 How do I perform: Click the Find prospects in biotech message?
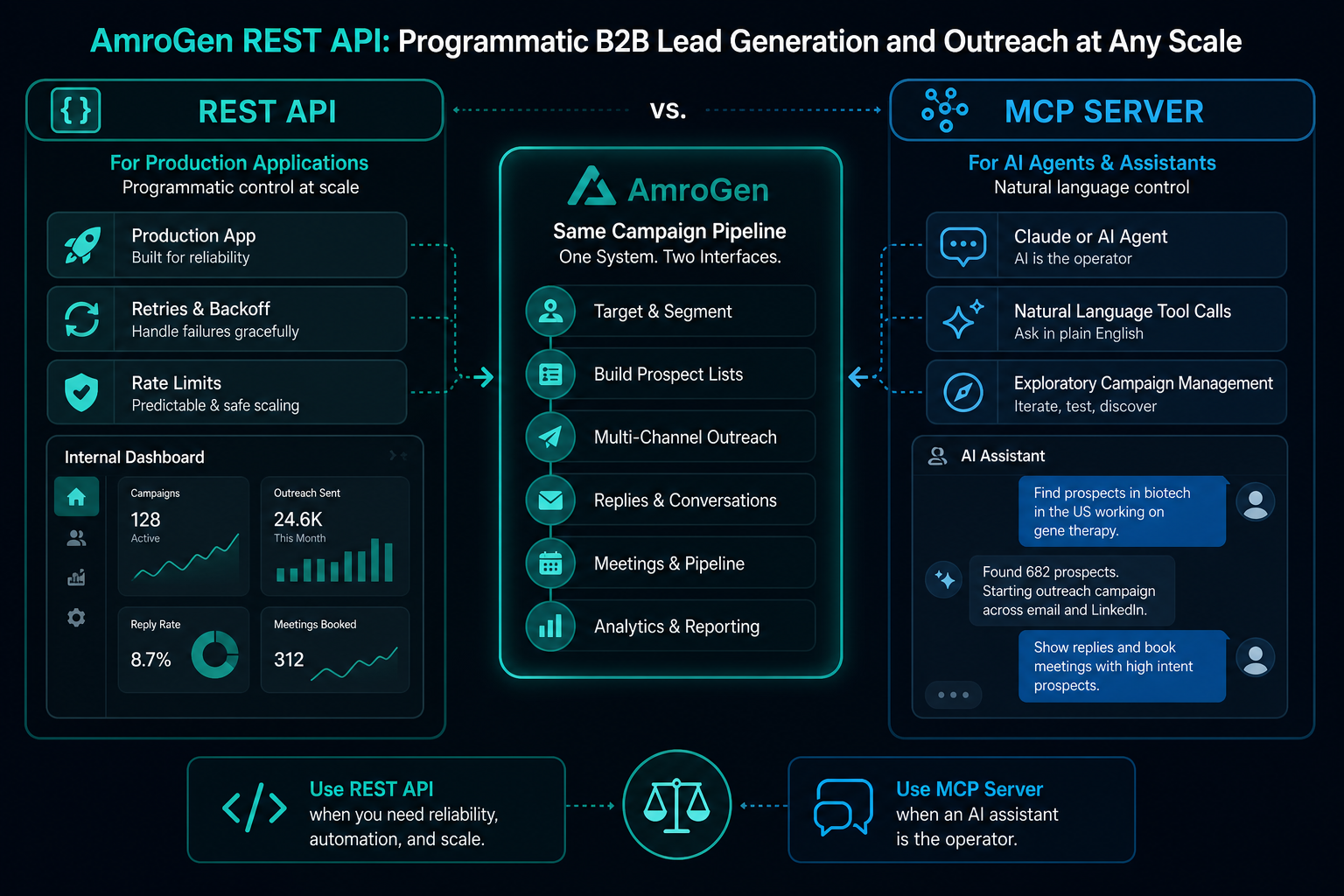pyautogui.click(x=1122, y=511)
